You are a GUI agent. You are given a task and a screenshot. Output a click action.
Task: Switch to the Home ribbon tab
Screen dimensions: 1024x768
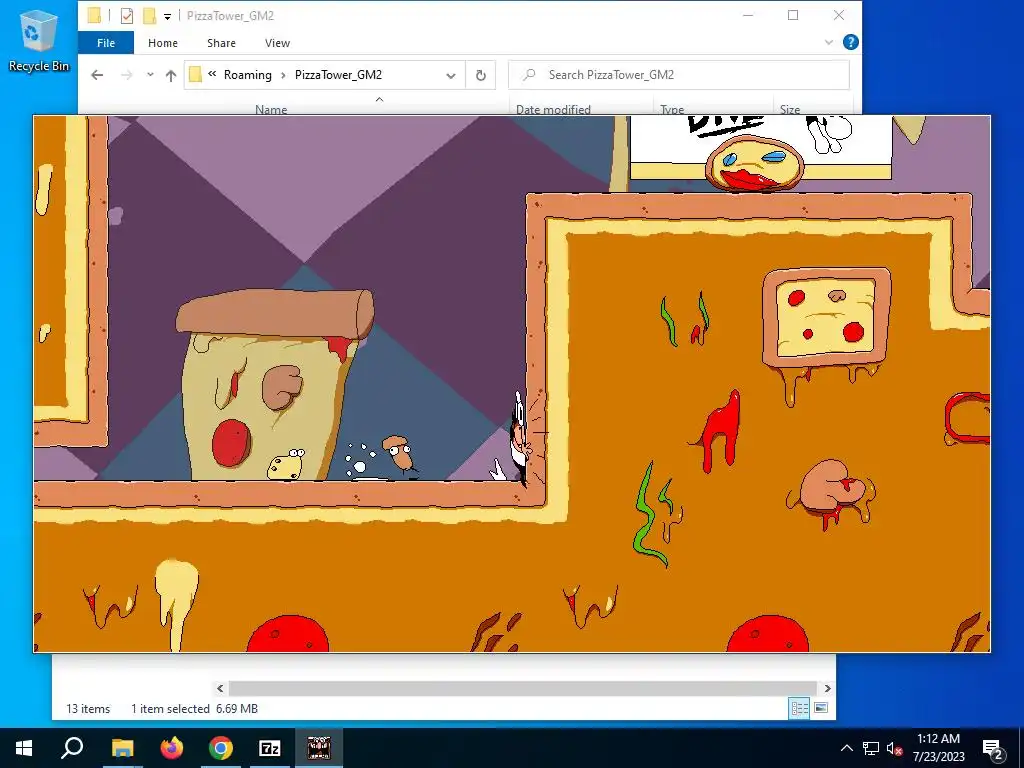click(163, 42)
